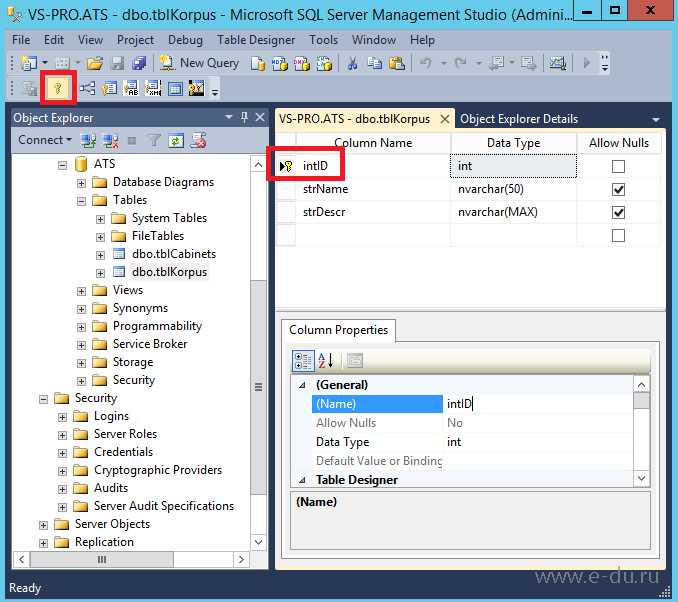Open the Table Designer menu
The width and height of the screenshot is (678, 602).
tap(255, 40)
